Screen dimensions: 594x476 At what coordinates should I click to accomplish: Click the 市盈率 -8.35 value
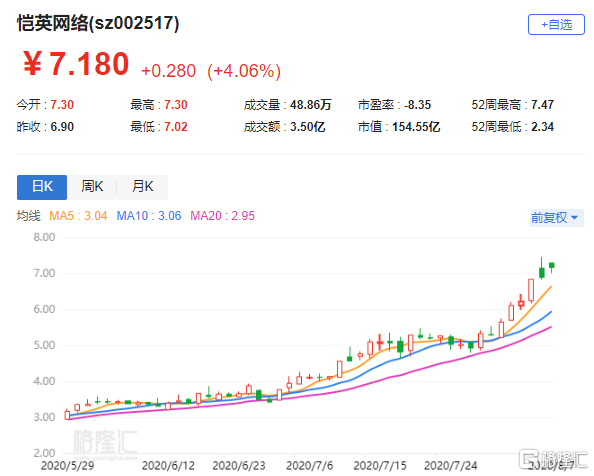coord(417,105)
